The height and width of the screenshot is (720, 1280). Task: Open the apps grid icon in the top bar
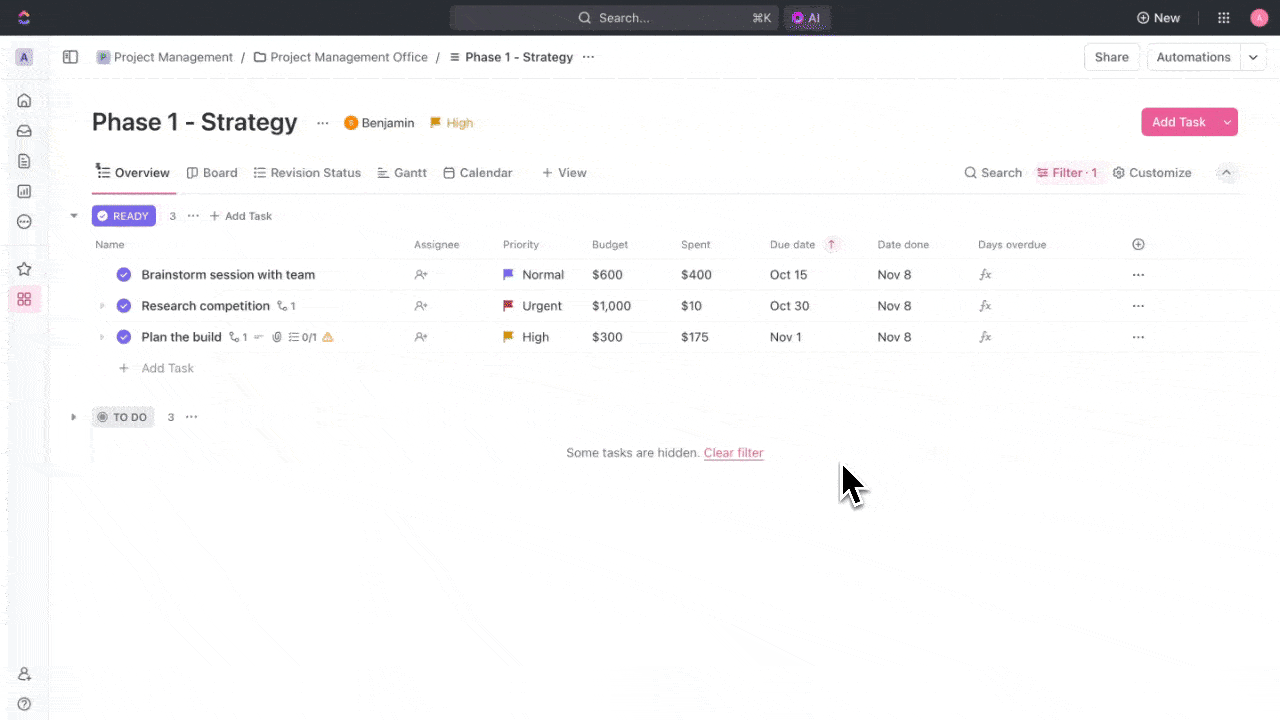tap(1224, 18)
